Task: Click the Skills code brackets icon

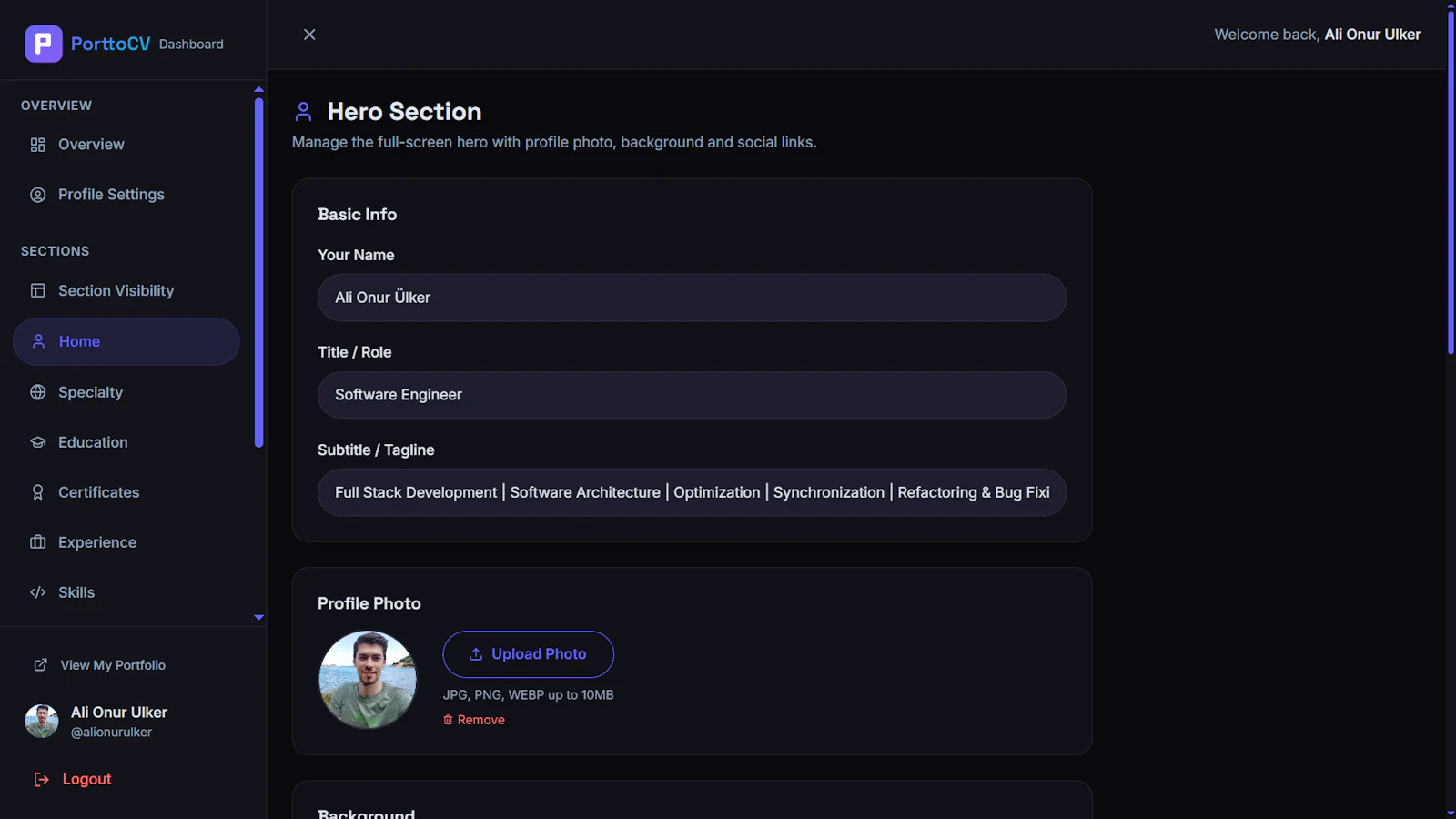Action: [x=37, y=592]
